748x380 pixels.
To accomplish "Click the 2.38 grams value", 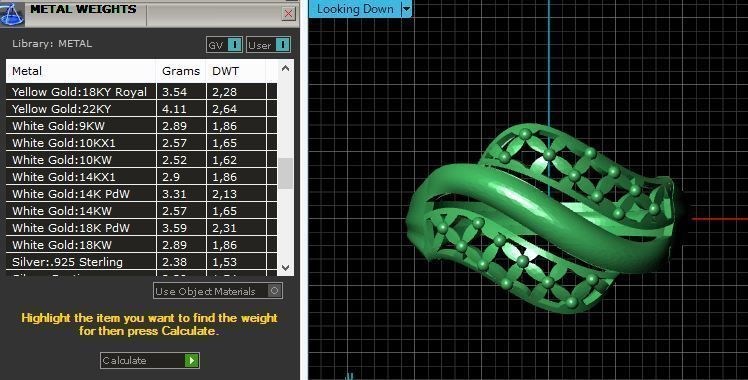I will 174,262.
